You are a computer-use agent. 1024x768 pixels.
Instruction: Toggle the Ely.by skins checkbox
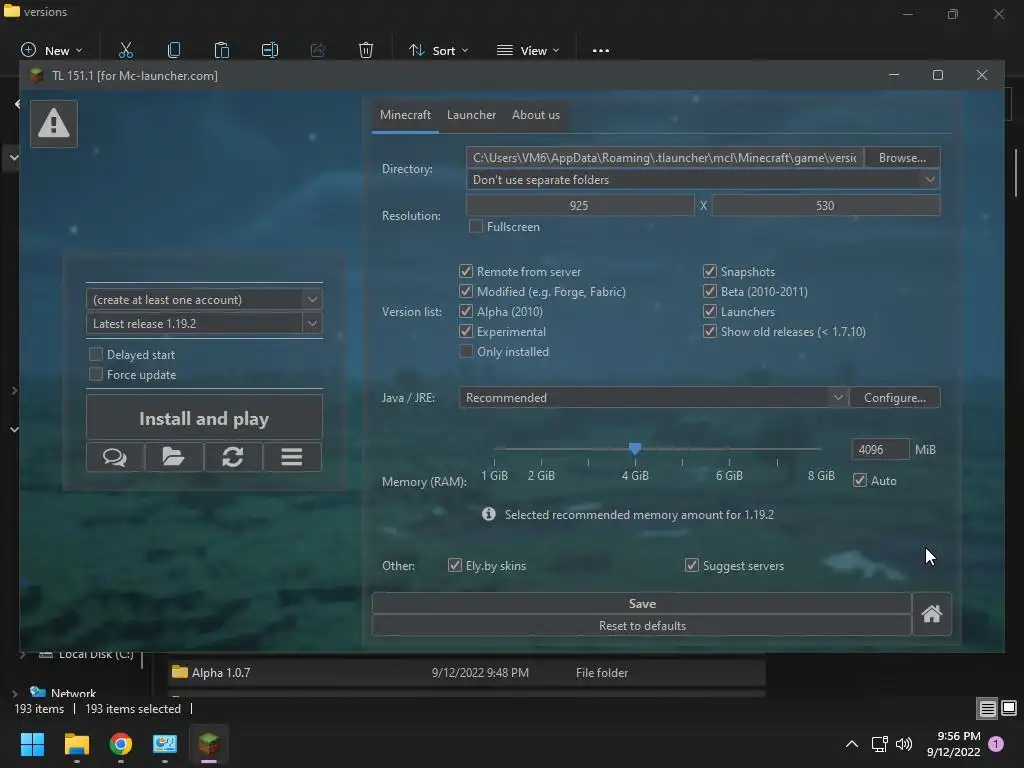(455, 566)
